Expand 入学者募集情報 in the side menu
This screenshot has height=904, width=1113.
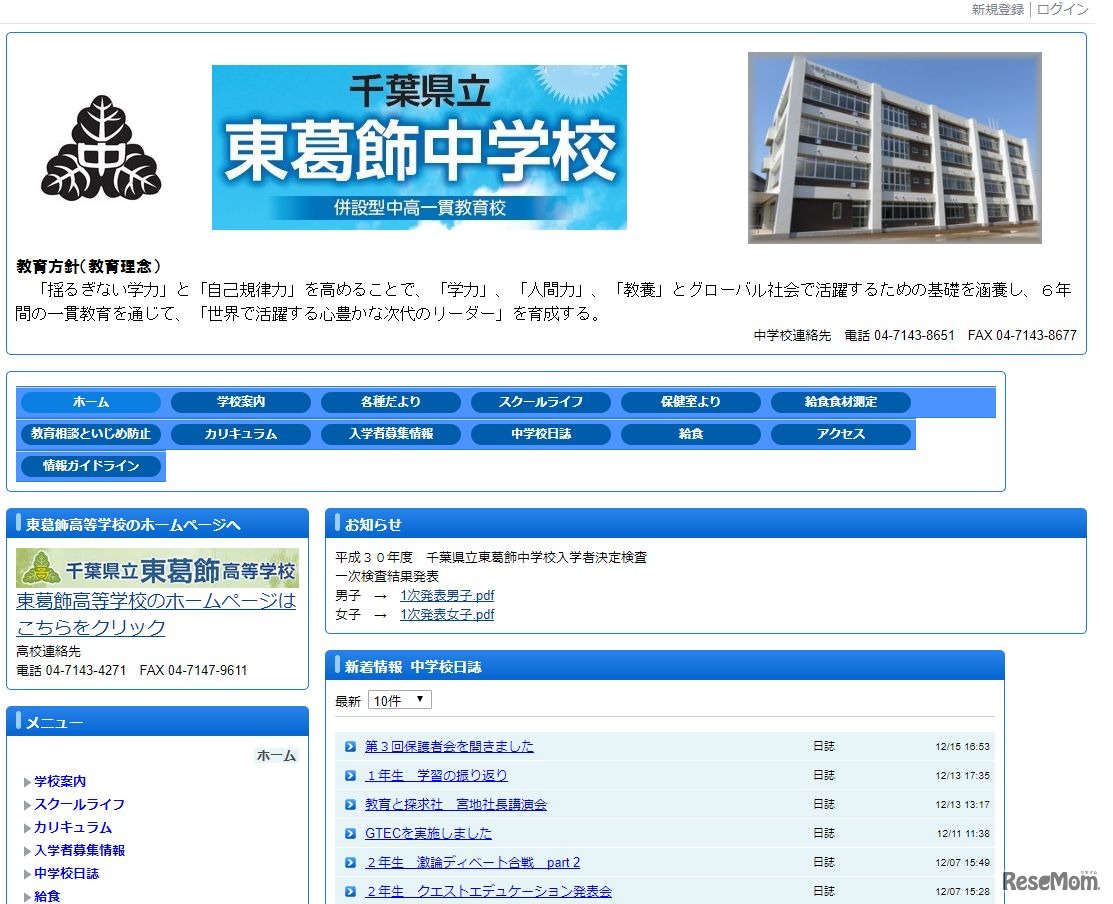click(79, 850)
